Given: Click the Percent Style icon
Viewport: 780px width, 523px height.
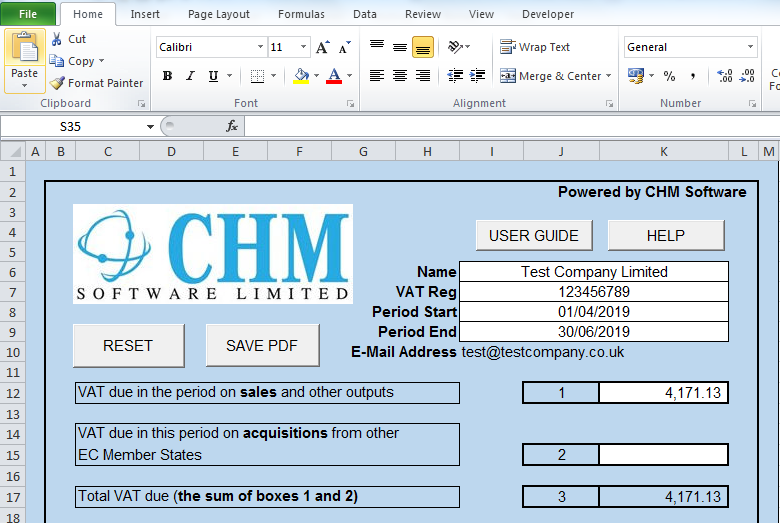Looking at the screenshot, I should point(669,76).
